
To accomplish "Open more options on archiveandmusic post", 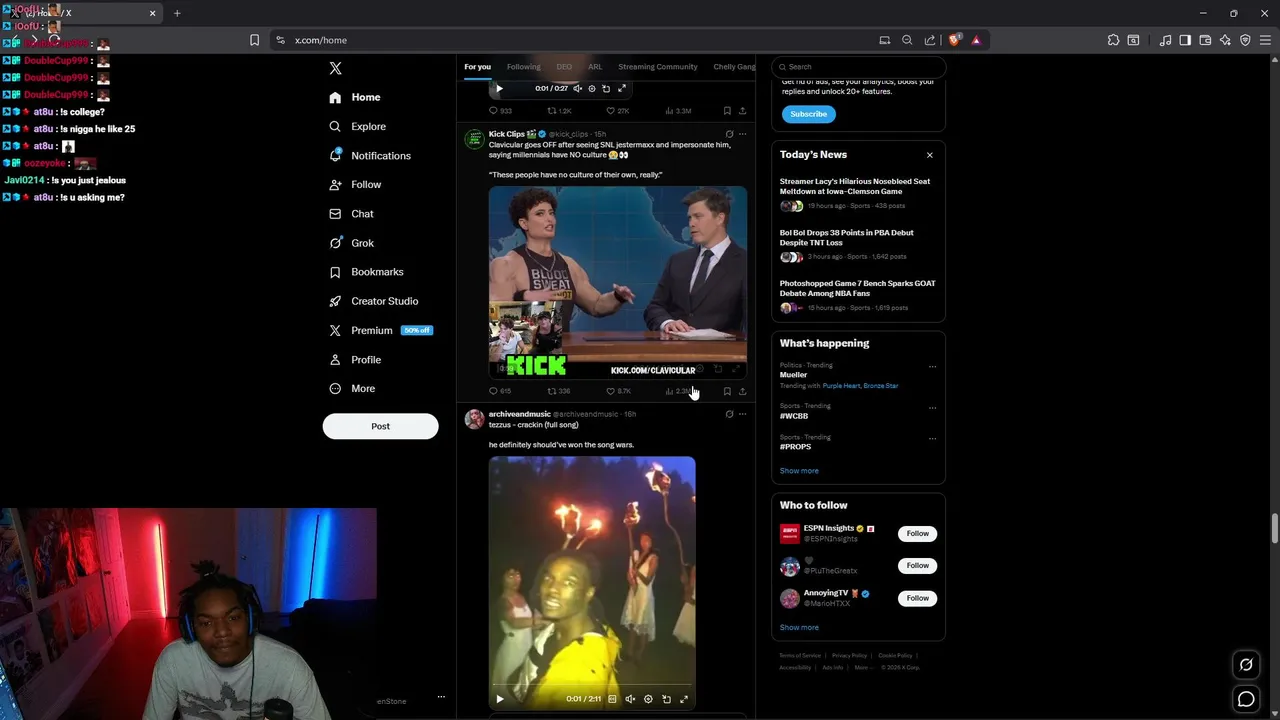I will (742, 414).
